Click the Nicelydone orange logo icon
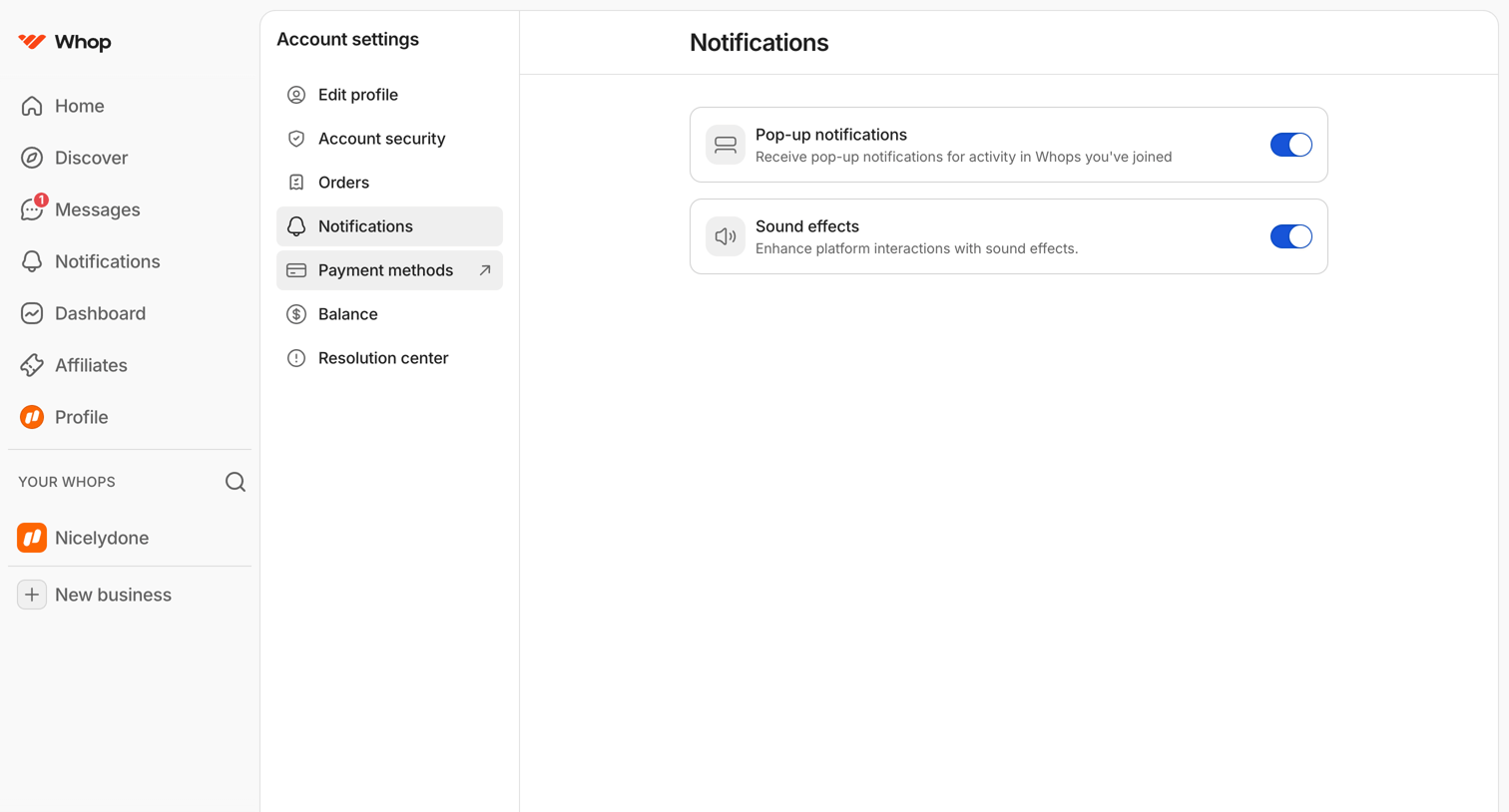Screen dimensions: 1509x812 click(x=32, y=538)
